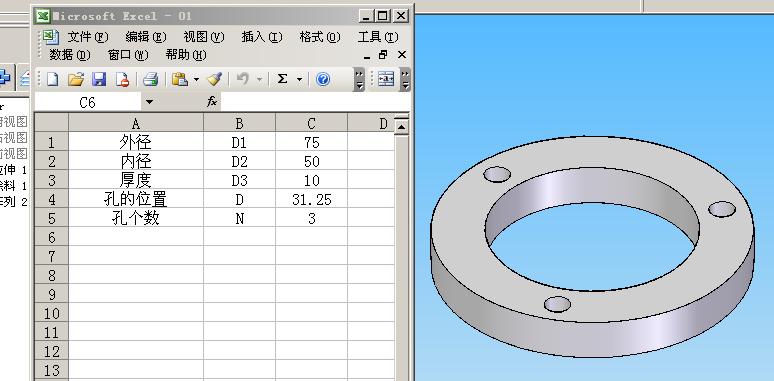Viewport: 774px width, 381px height.
Task: Open the 数据(D) menu
Action: pos(70,55)
